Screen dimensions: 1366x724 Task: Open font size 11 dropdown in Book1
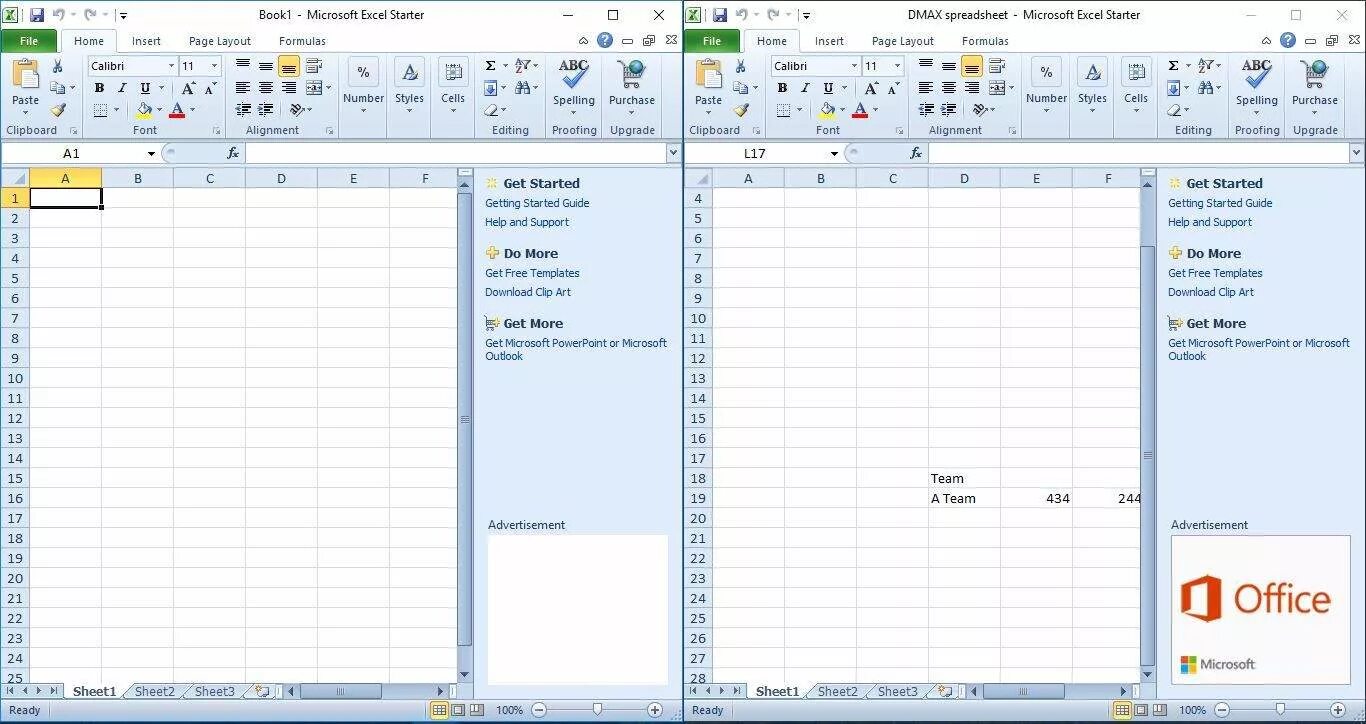pyautogui.click(x=214, y=66)
